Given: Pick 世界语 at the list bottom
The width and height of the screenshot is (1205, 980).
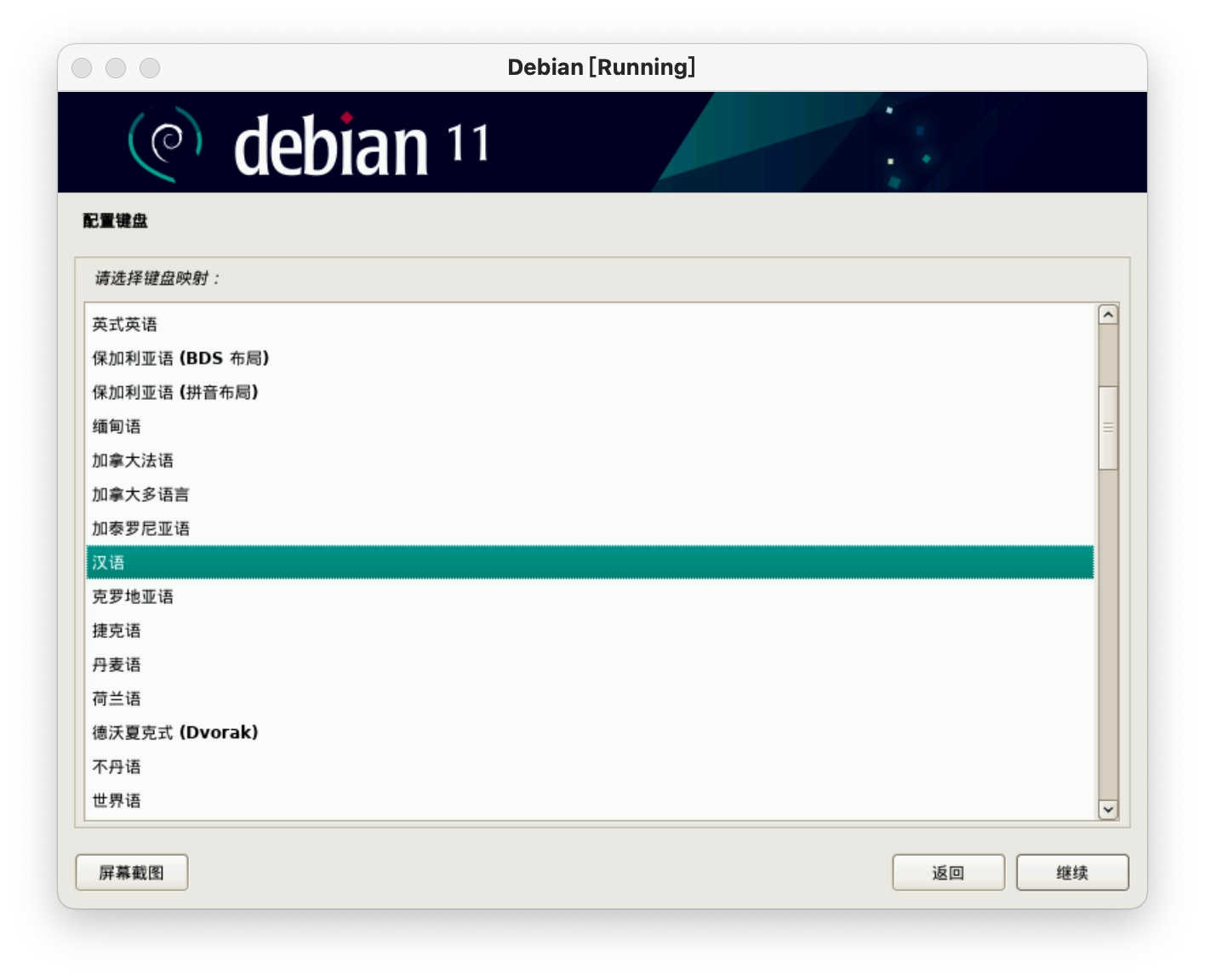Looking at the screenshot, I should click(590, 801).
